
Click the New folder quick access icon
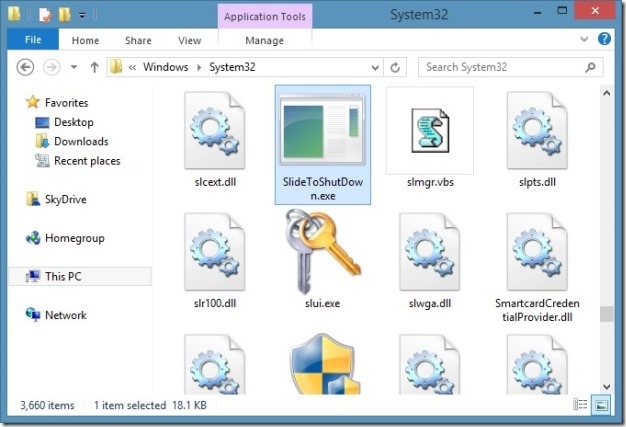[65, 15]
